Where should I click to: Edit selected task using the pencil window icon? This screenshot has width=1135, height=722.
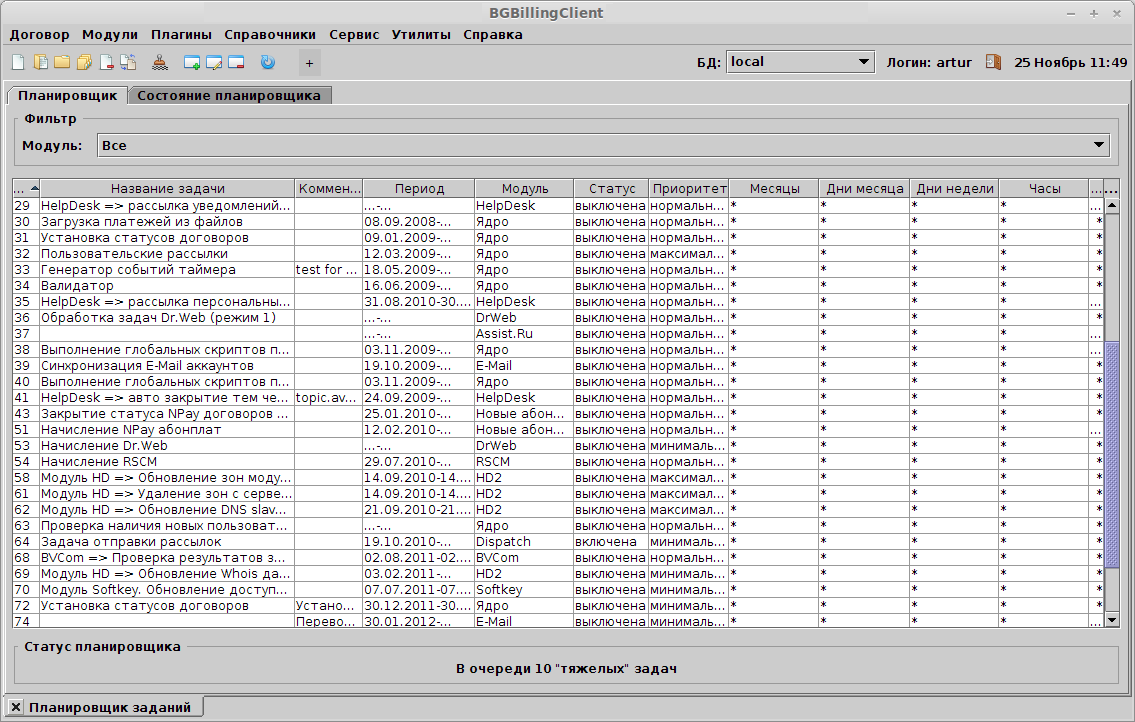(x=214, y=62)
